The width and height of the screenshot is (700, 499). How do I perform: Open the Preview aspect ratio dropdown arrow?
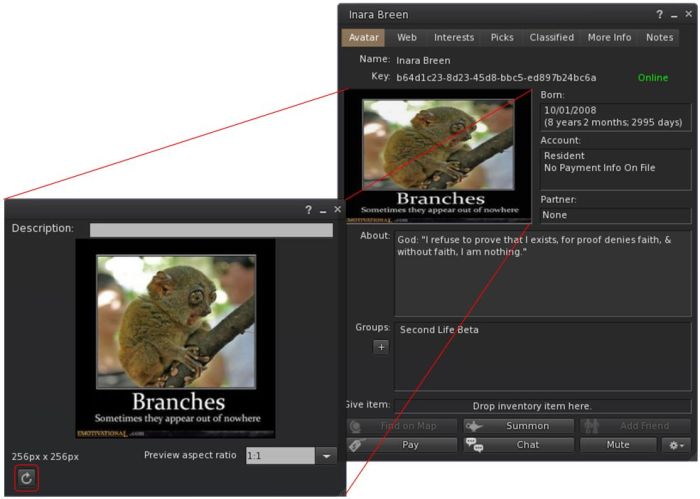(326, 456)
